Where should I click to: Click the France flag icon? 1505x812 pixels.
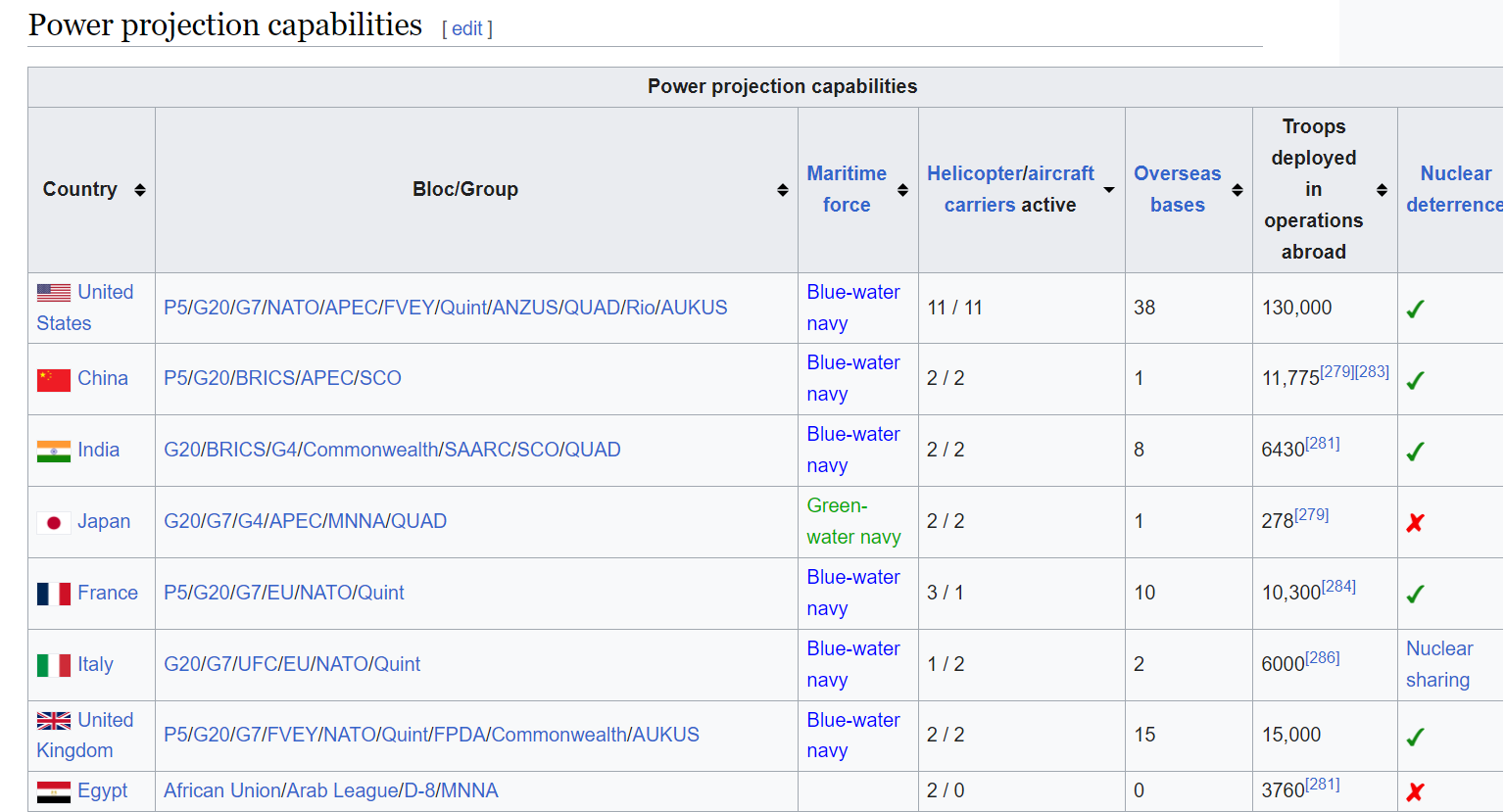(54, 594)
